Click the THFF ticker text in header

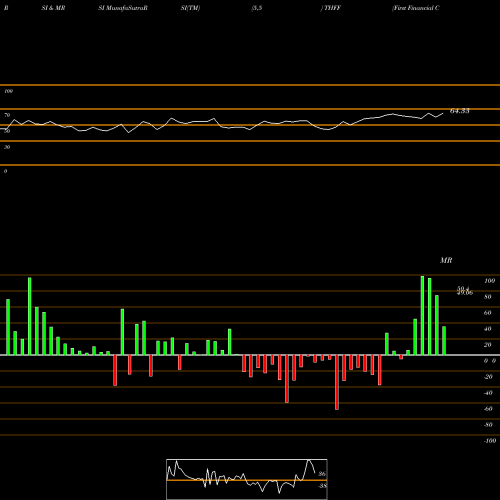pyautogui.click(x=332, y=8)
